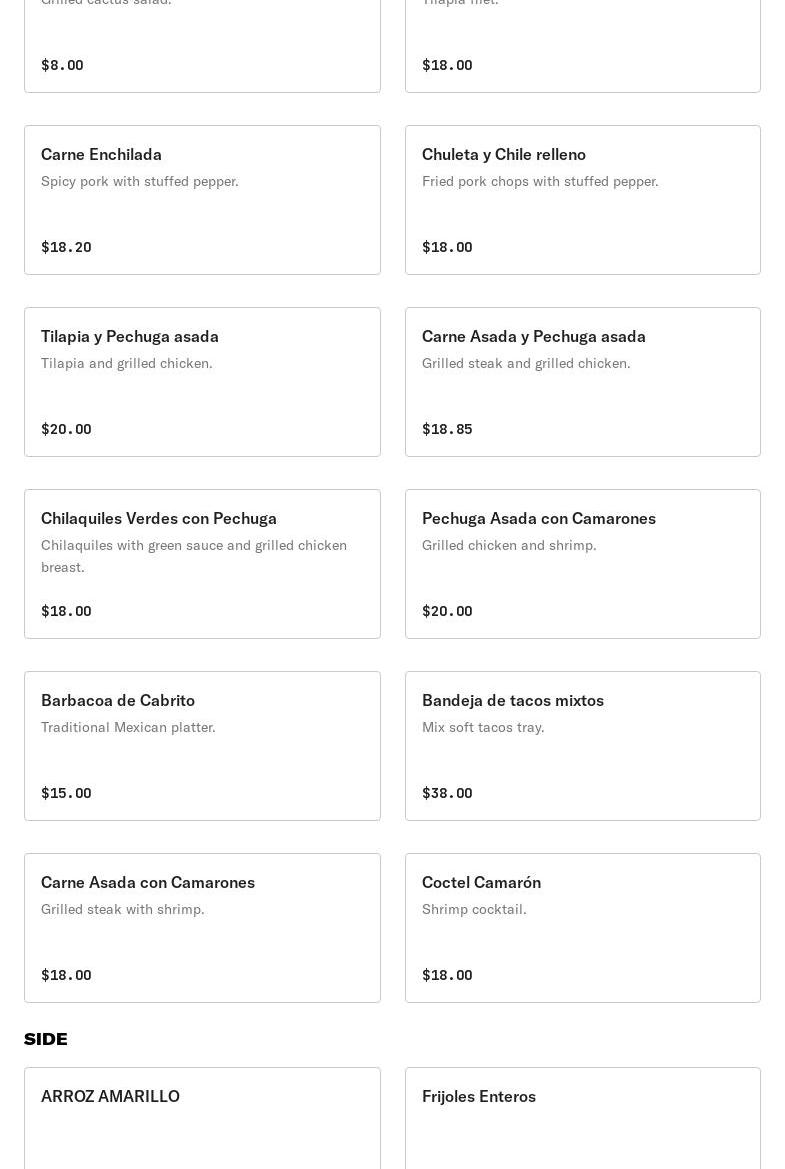The width and height of the screenshot is (785, 1169).
Task: Click the $15.00 price label
Action: click(x=66, y=793)
